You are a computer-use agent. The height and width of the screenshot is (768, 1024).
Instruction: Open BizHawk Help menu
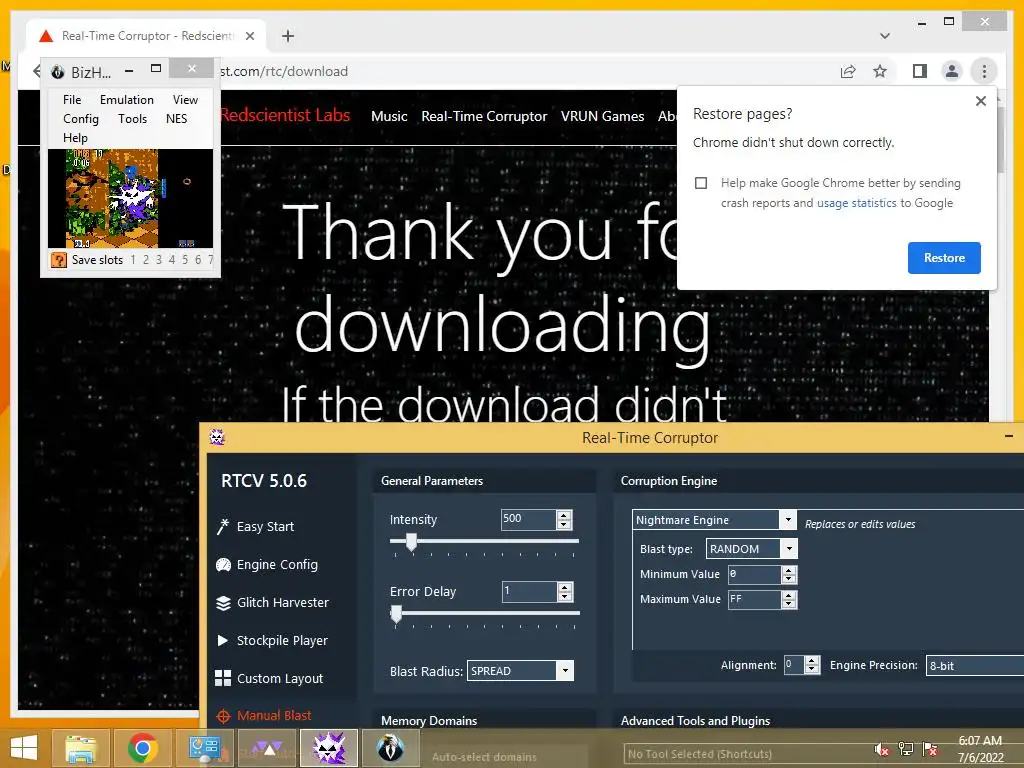[75, 138]
